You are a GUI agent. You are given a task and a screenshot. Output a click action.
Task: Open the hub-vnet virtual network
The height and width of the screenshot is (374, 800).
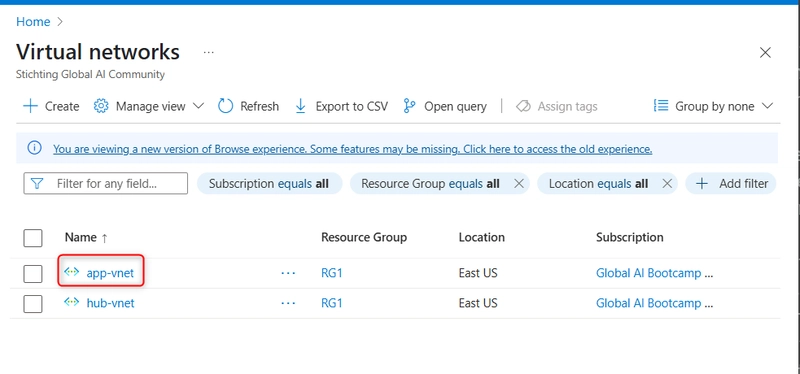[110, 303]
